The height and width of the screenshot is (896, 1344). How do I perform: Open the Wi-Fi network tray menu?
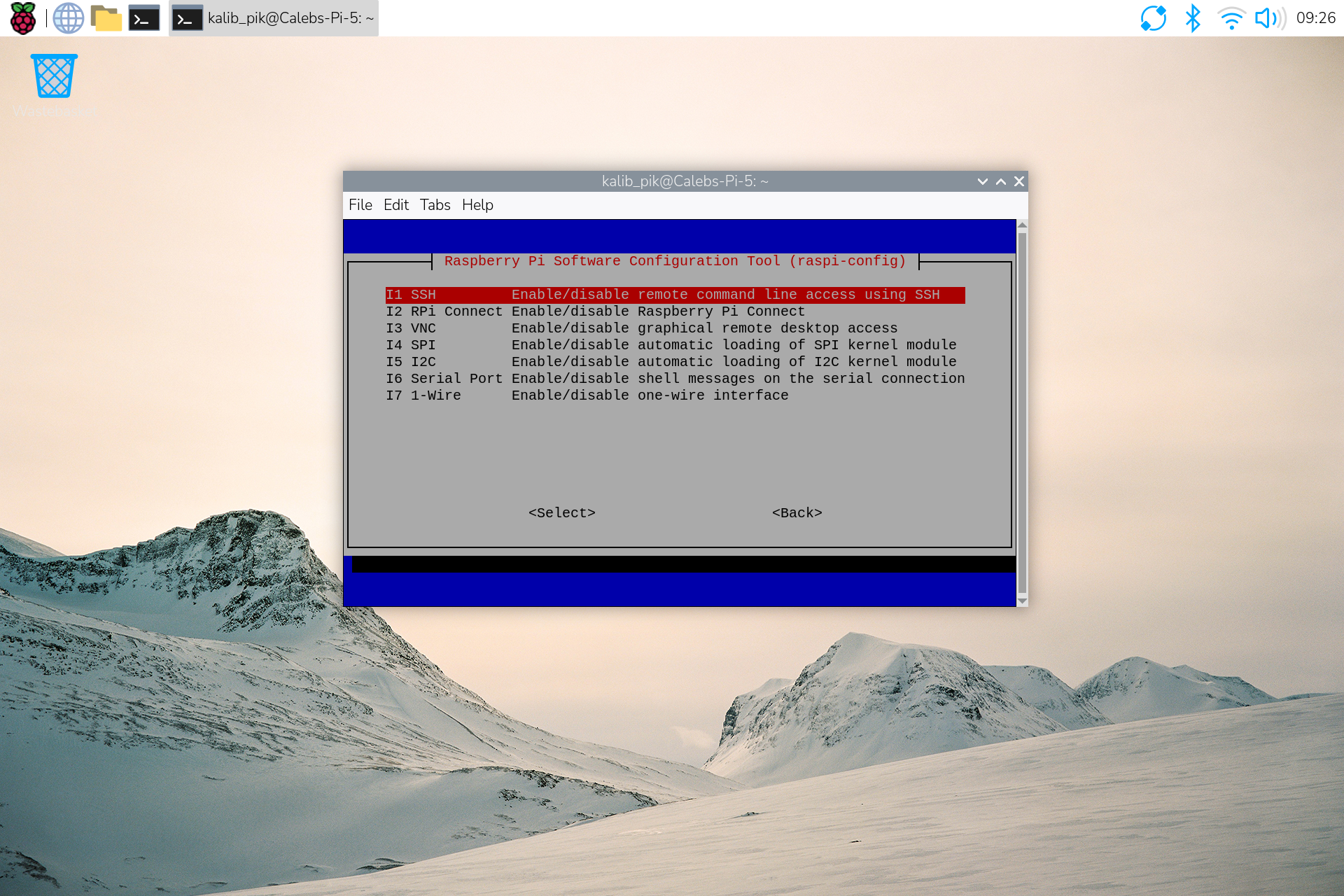click(x=1231, y=18)
